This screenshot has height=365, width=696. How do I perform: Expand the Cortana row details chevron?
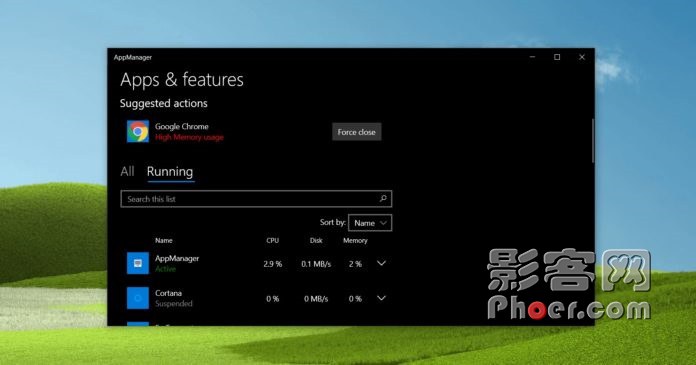click(x=381, y=298)
